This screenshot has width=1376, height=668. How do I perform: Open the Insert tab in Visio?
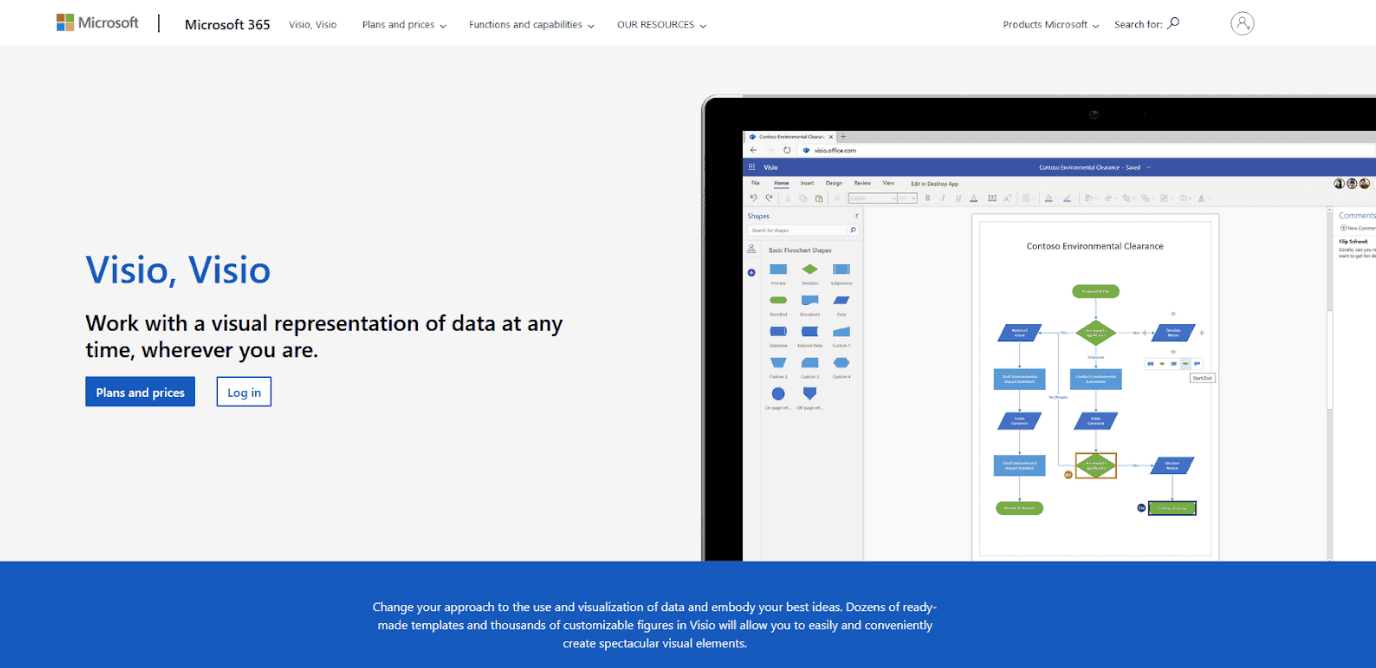[807, 183]
